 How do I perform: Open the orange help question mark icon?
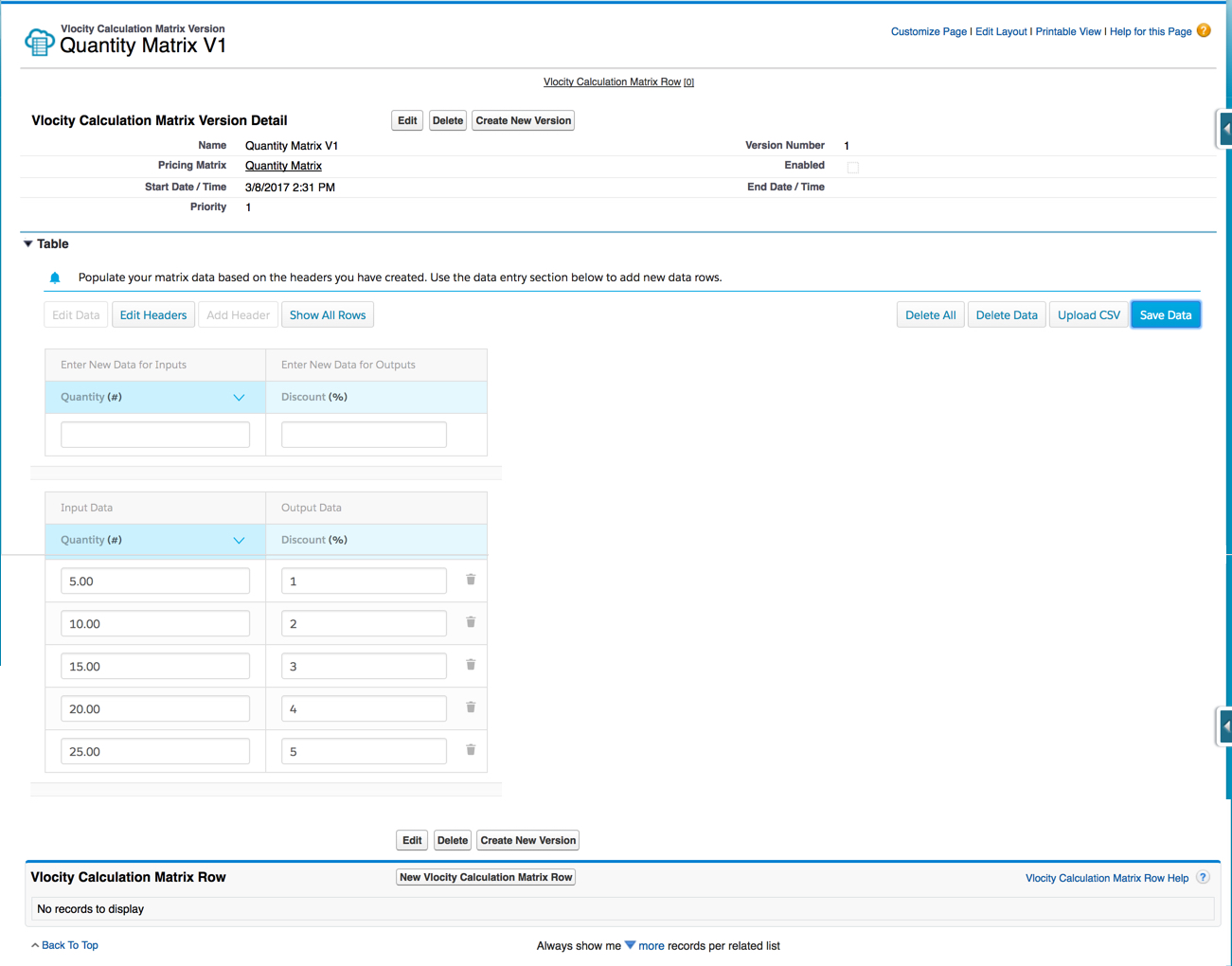click(1204, 30)
